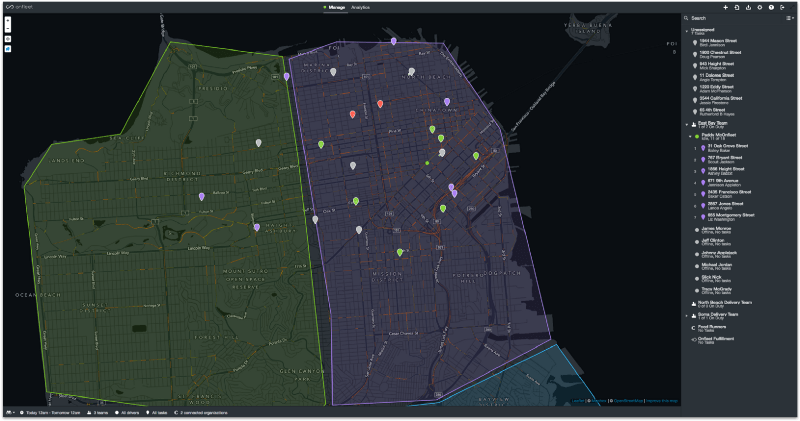
Task: Click the export download icon
Action: pyautogui.click(x=748, y=7)
